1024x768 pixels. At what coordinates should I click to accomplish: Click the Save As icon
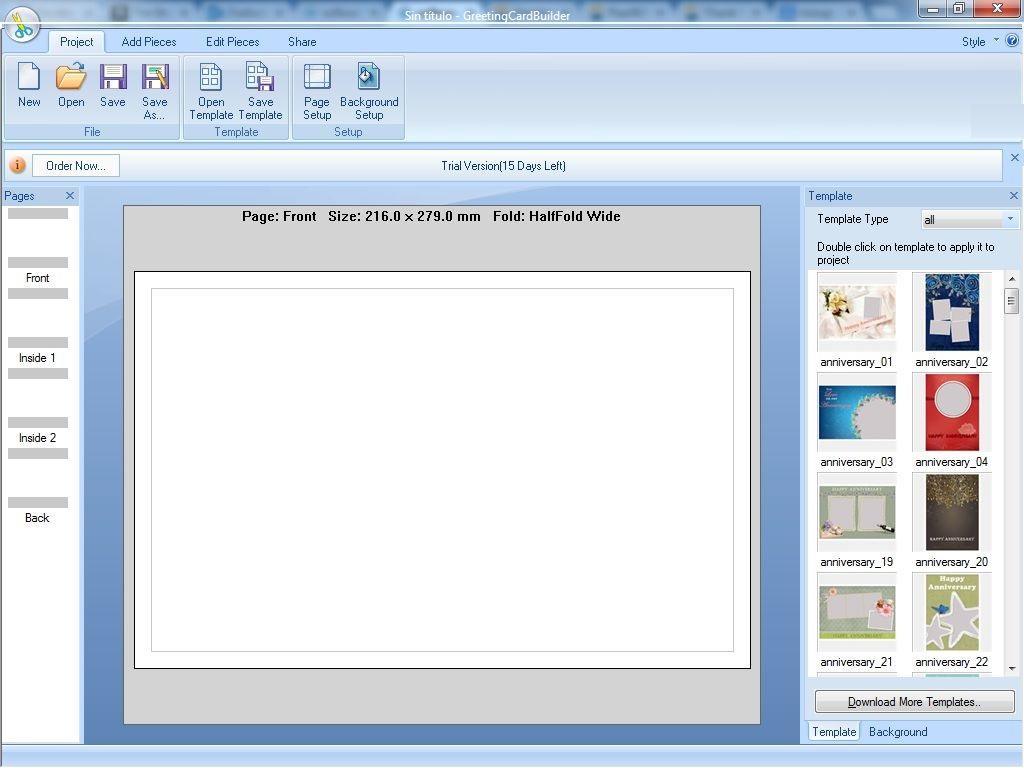[154, 88]
